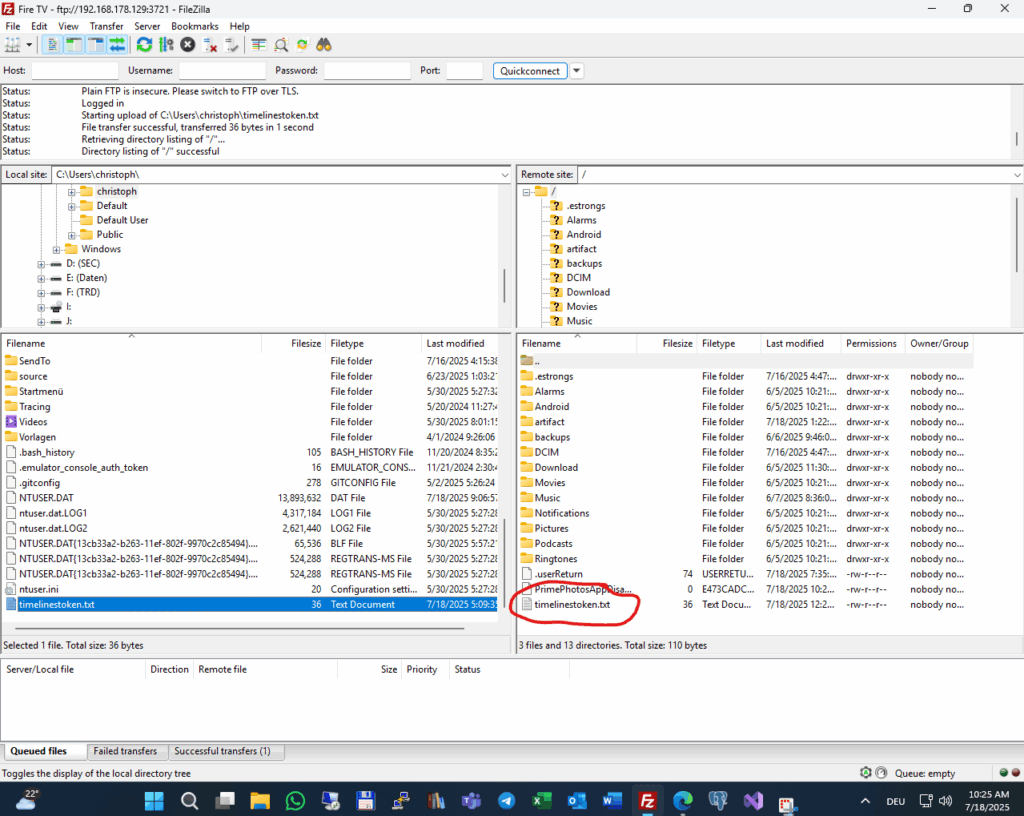Open the File menu
This screenshot has height=816, width=1024.
(12, 26)
